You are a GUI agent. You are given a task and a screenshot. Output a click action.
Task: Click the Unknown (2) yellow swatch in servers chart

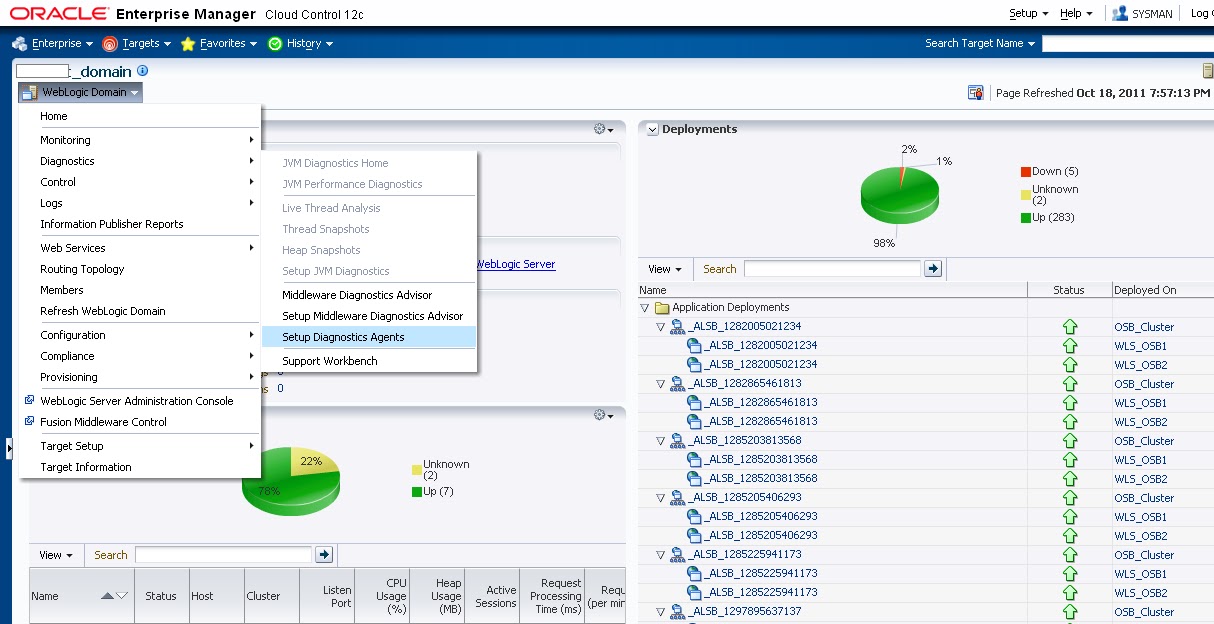[x=416, y=470]
